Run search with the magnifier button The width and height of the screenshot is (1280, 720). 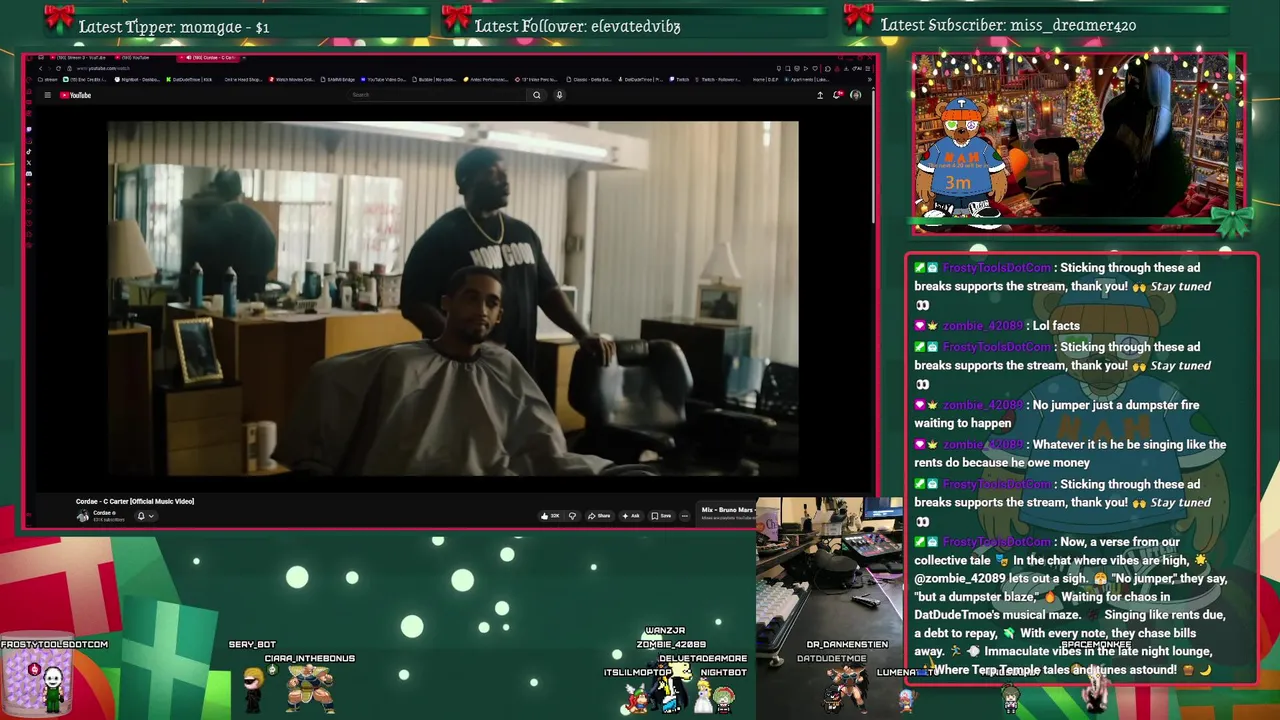click(537, 95)
